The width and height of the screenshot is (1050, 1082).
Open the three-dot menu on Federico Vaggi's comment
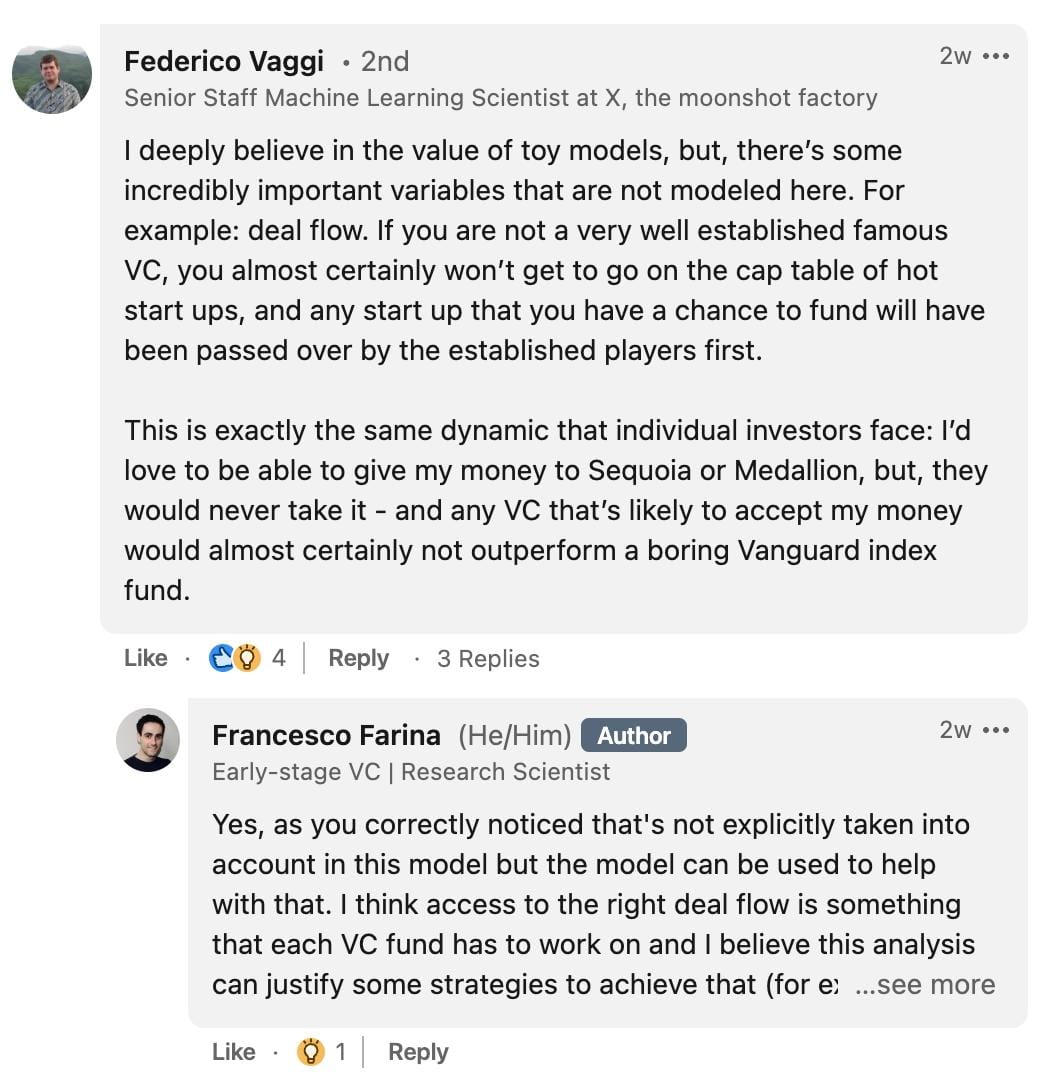pyautogui.click(x=996, y=57)
